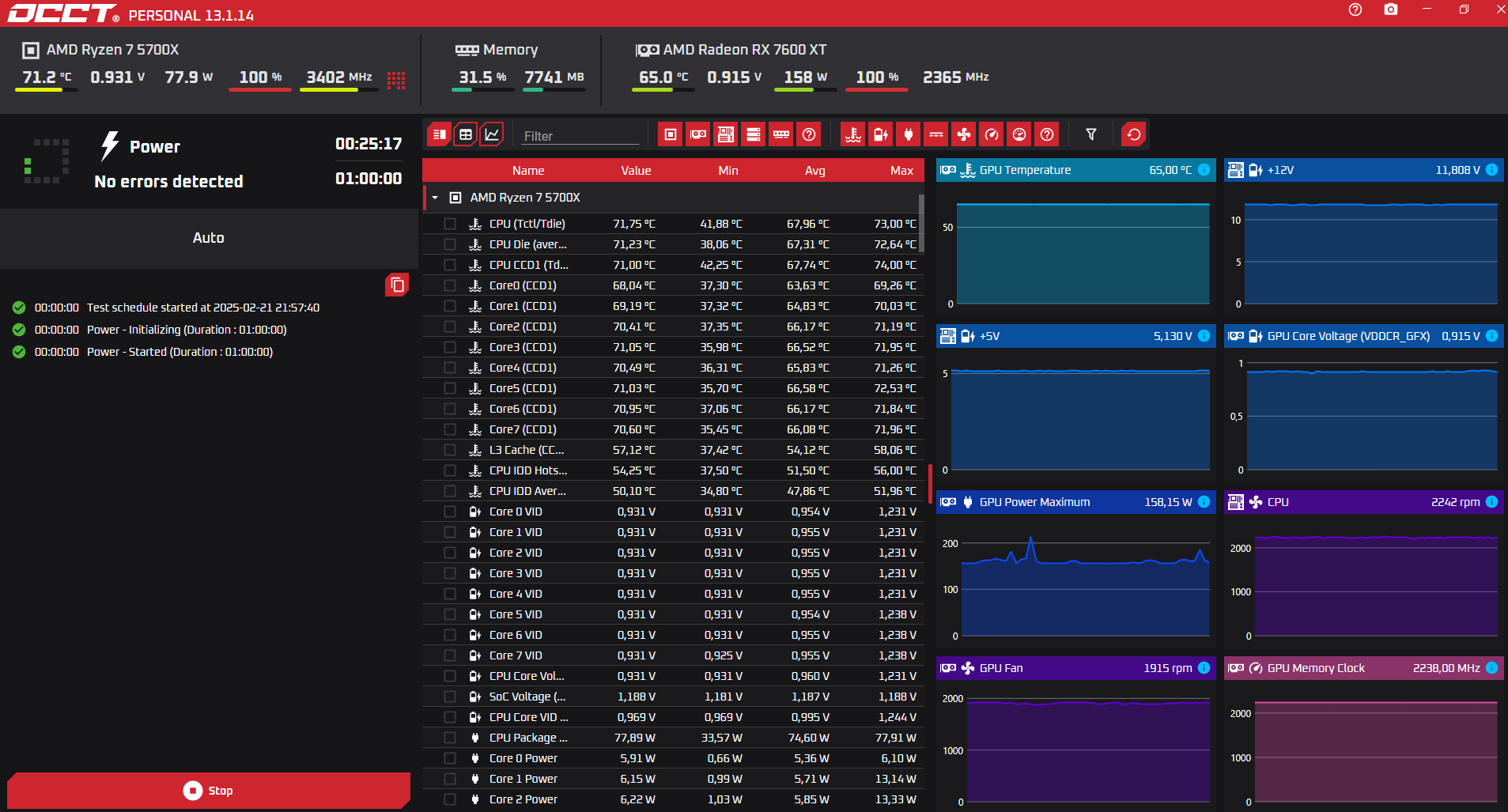
Task: Tick the L3 Cache row checkbox
Action: point(450,450)
